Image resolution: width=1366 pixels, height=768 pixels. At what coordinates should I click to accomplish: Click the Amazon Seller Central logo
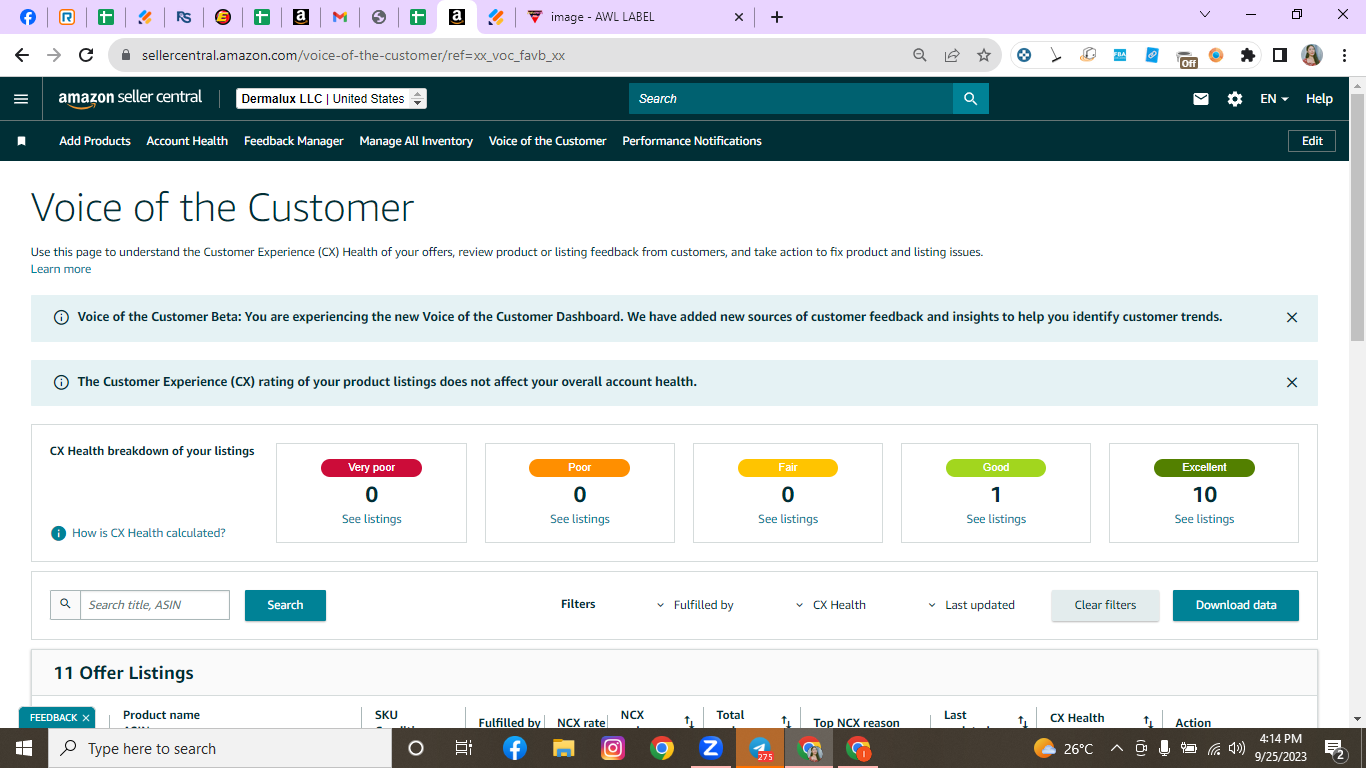(x=130, y=98)
